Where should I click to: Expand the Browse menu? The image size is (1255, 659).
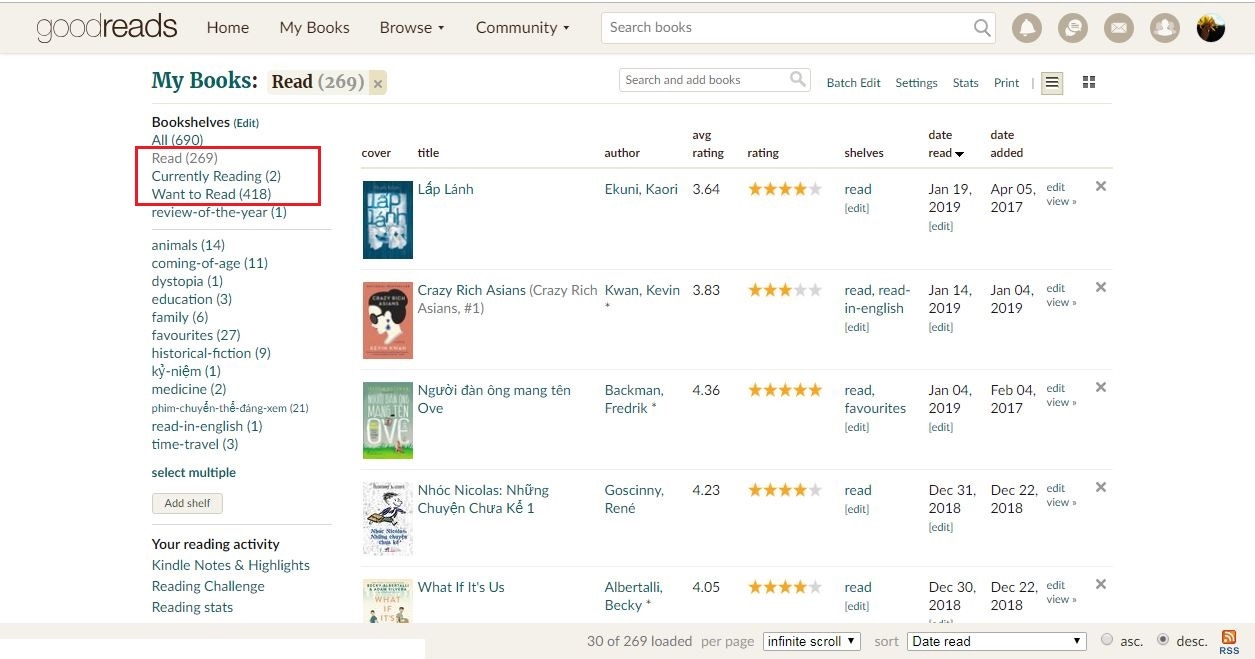point(412,27)
